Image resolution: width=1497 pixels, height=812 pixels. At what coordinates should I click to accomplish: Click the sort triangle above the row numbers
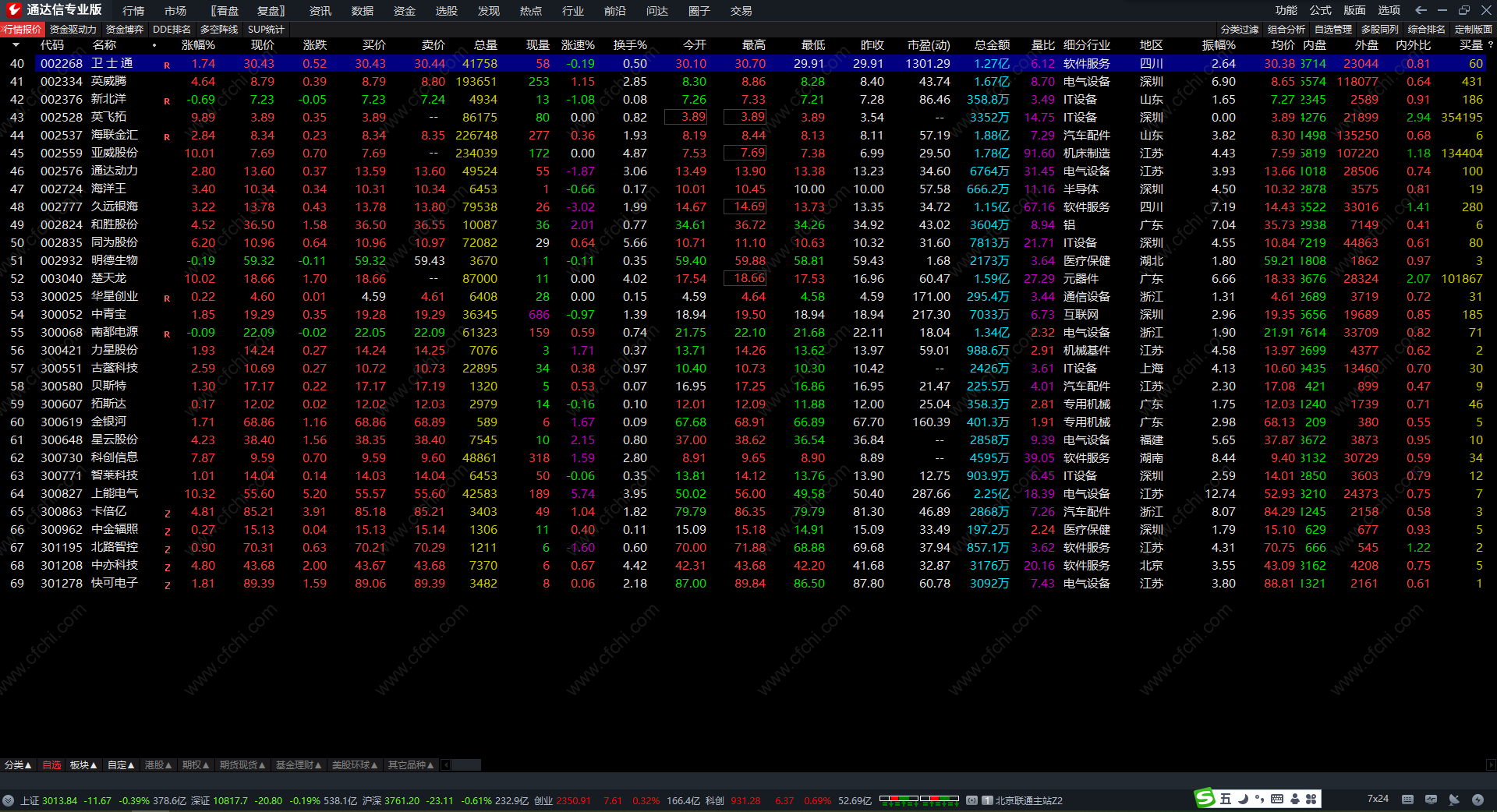point(16,45)
